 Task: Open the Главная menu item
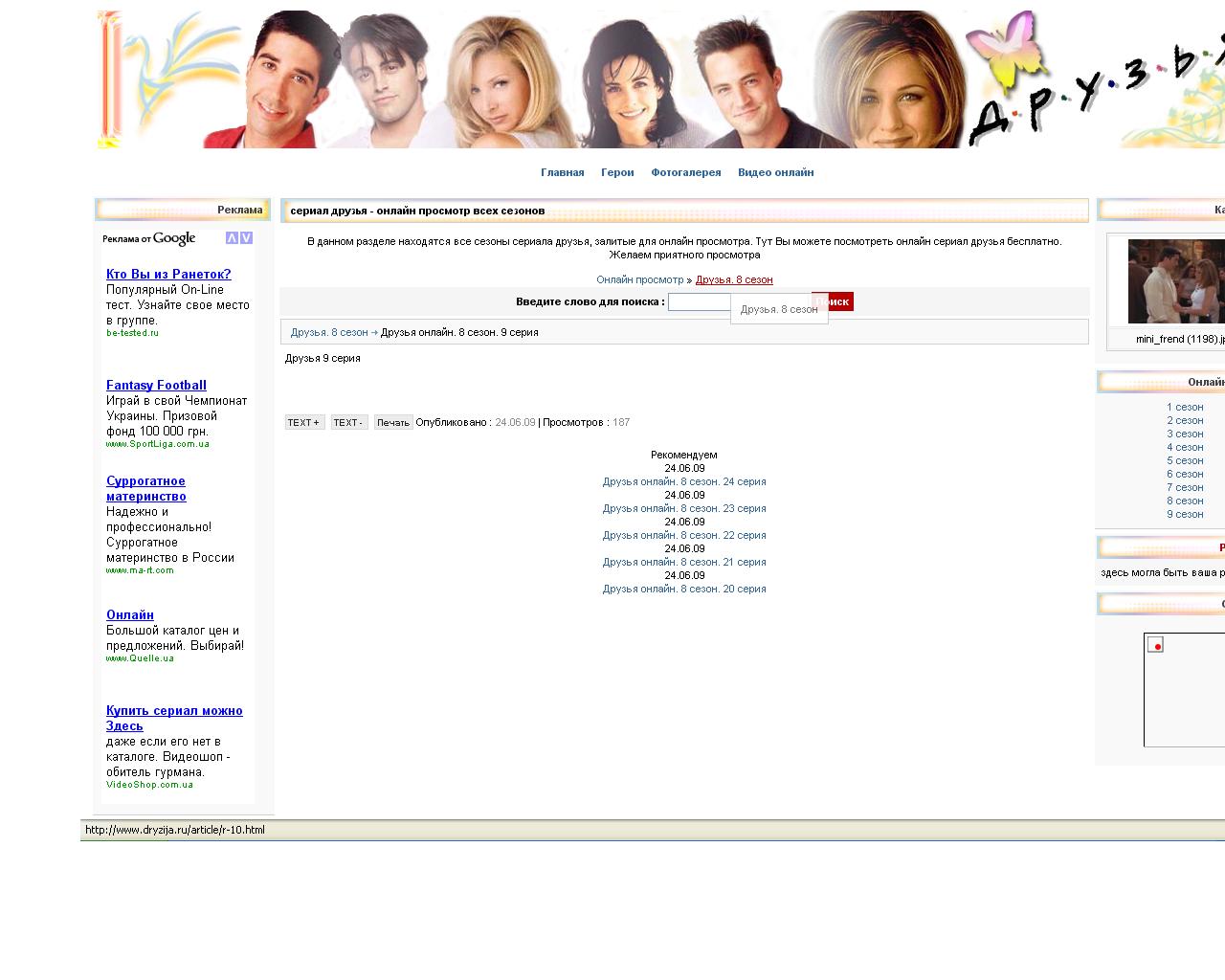click(562, 172)
